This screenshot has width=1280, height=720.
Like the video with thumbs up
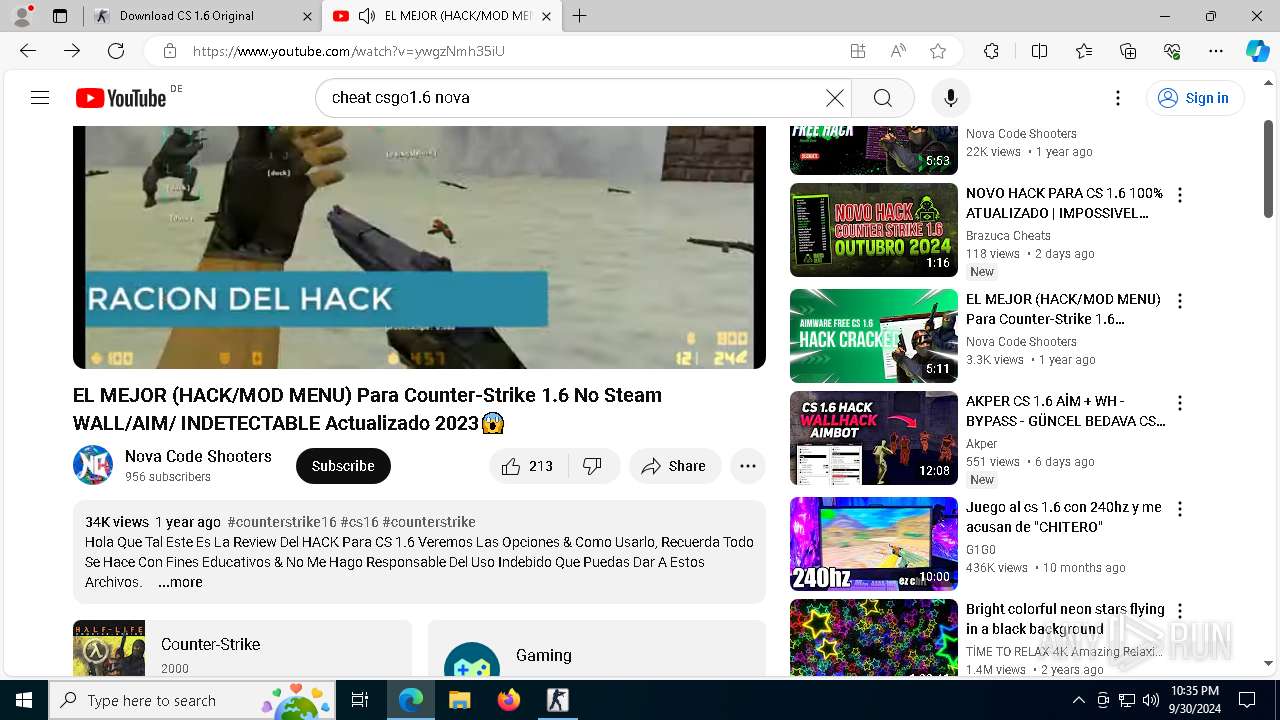[x=528, y=466]
